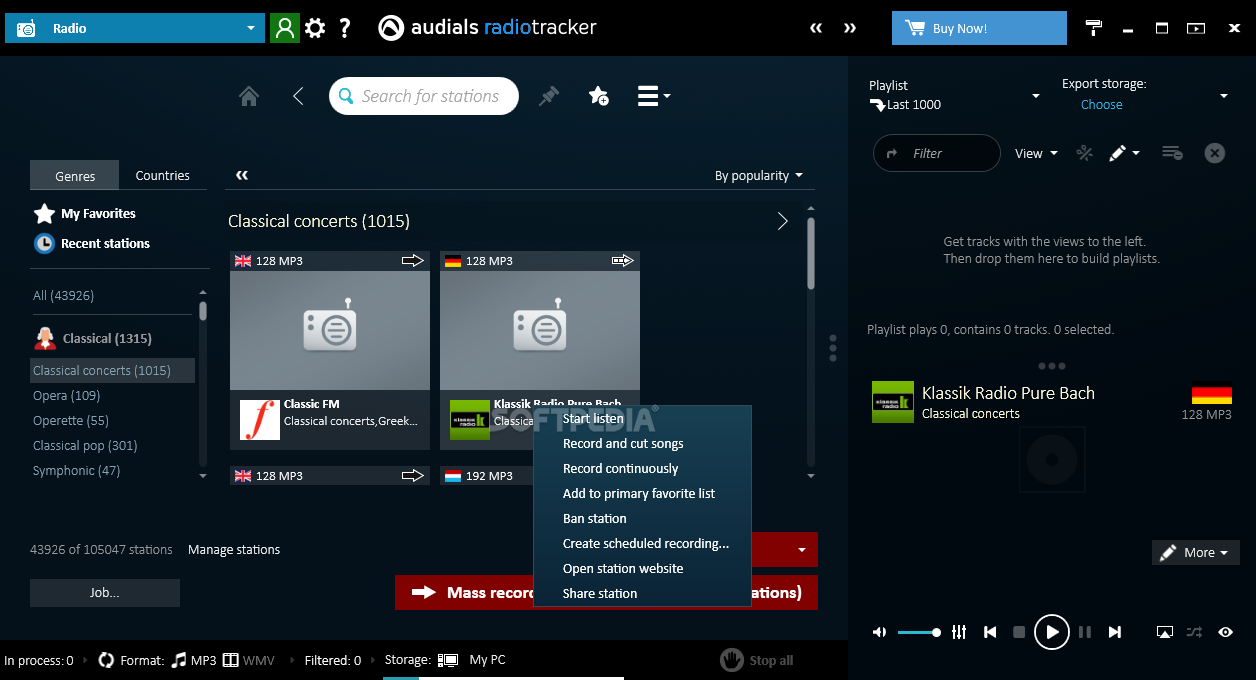
Task: Collapse panel with double left chevron
Action: 816,28
